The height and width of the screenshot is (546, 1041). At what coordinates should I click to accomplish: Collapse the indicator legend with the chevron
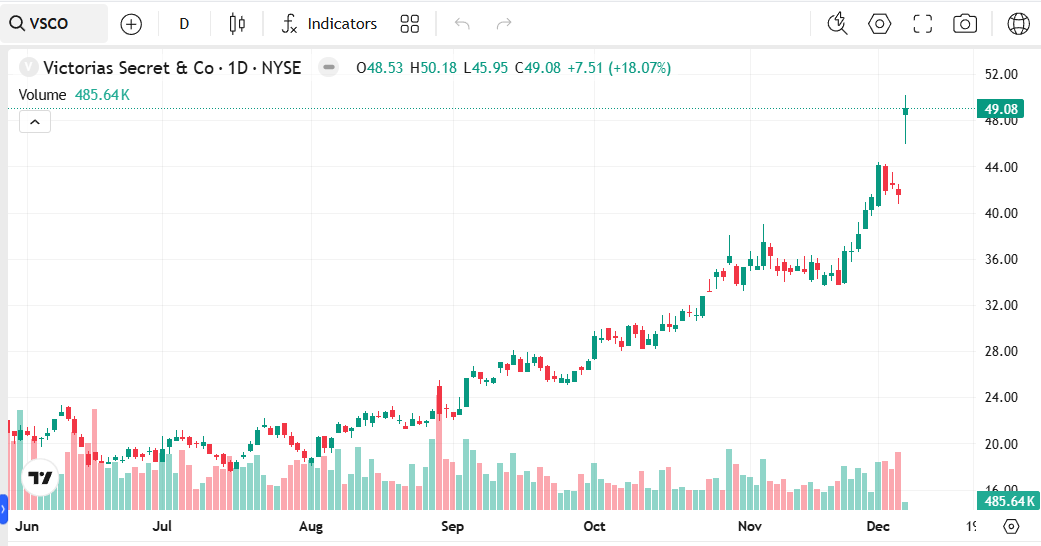pos(35,122)
